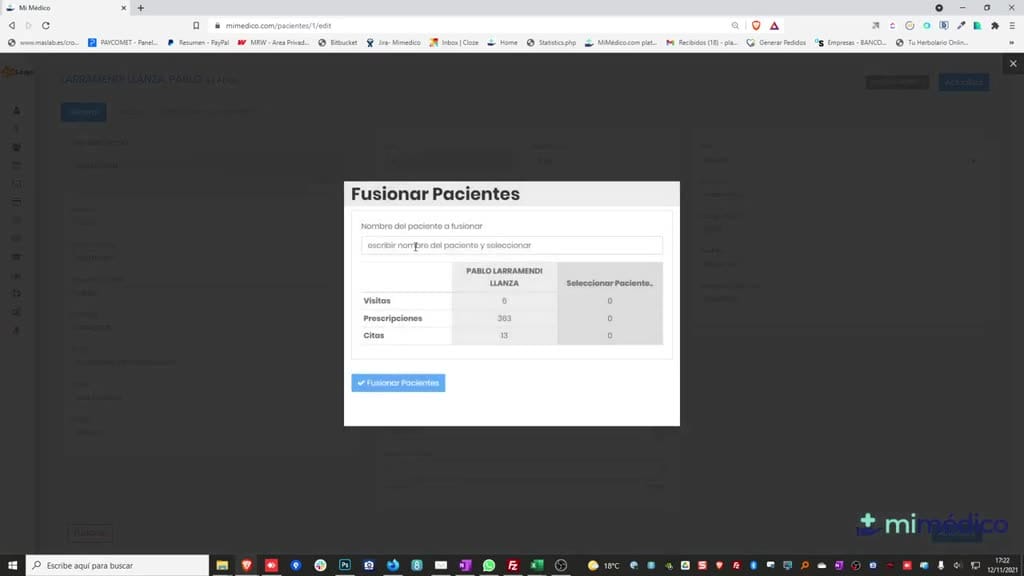Open the MRW - Area Privada bookmark

274,42
